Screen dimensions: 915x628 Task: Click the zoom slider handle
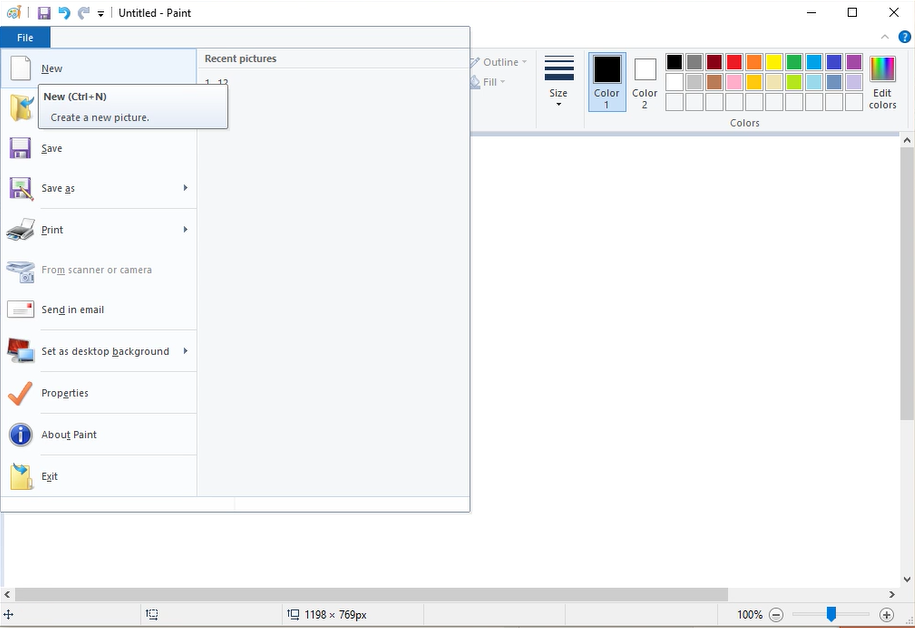click(x=831, y=613)
